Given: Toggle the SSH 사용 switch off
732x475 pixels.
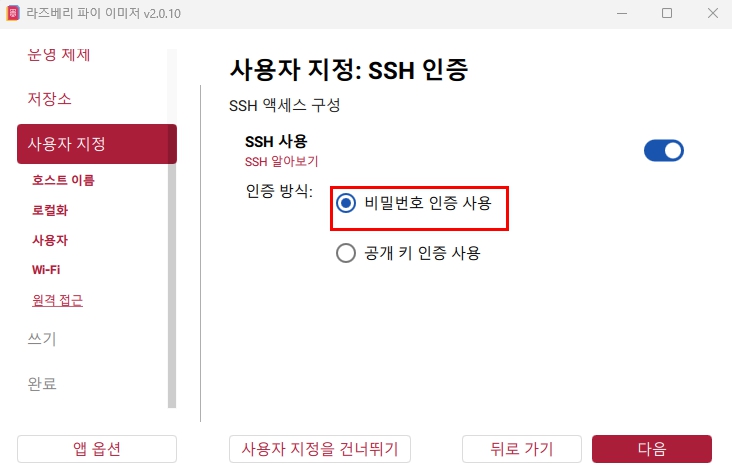Looking at the screenshot, I should (663, 151).
